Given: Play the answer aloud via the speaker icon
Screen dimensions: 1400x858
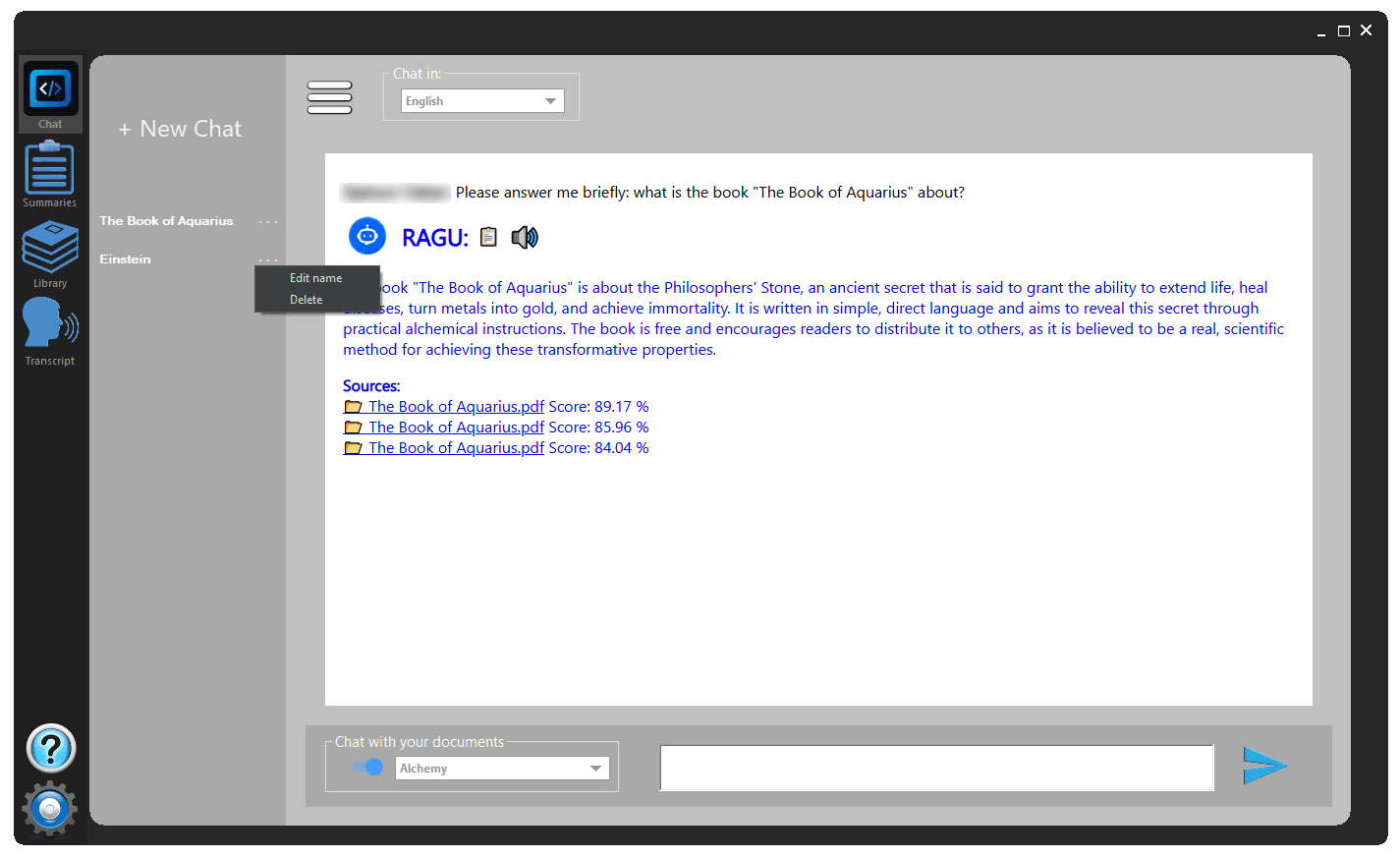Looking at the screenshot, I should pos(524,236).
